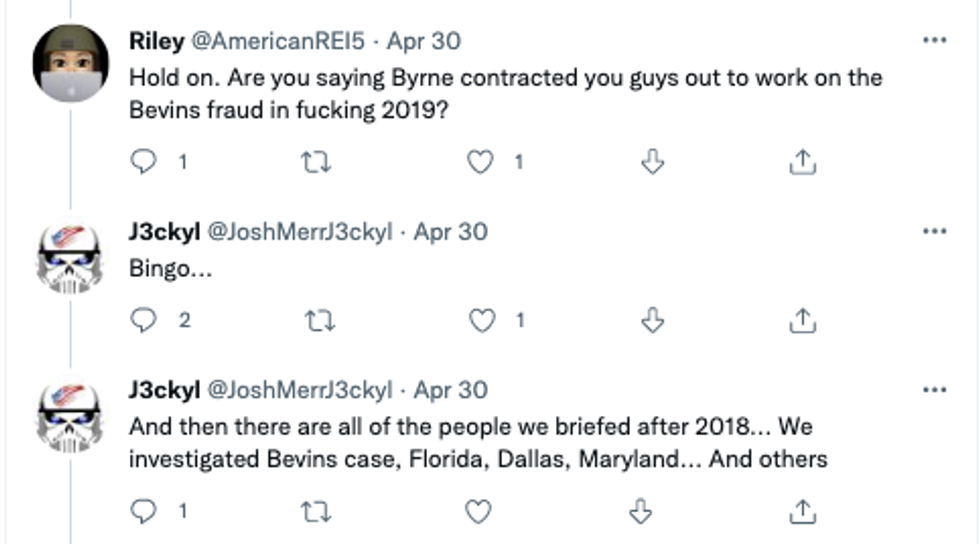Open Riley's profile picture
Image resolution: width=980 pixels, height=544 pixels.
[x=72, y=63]
